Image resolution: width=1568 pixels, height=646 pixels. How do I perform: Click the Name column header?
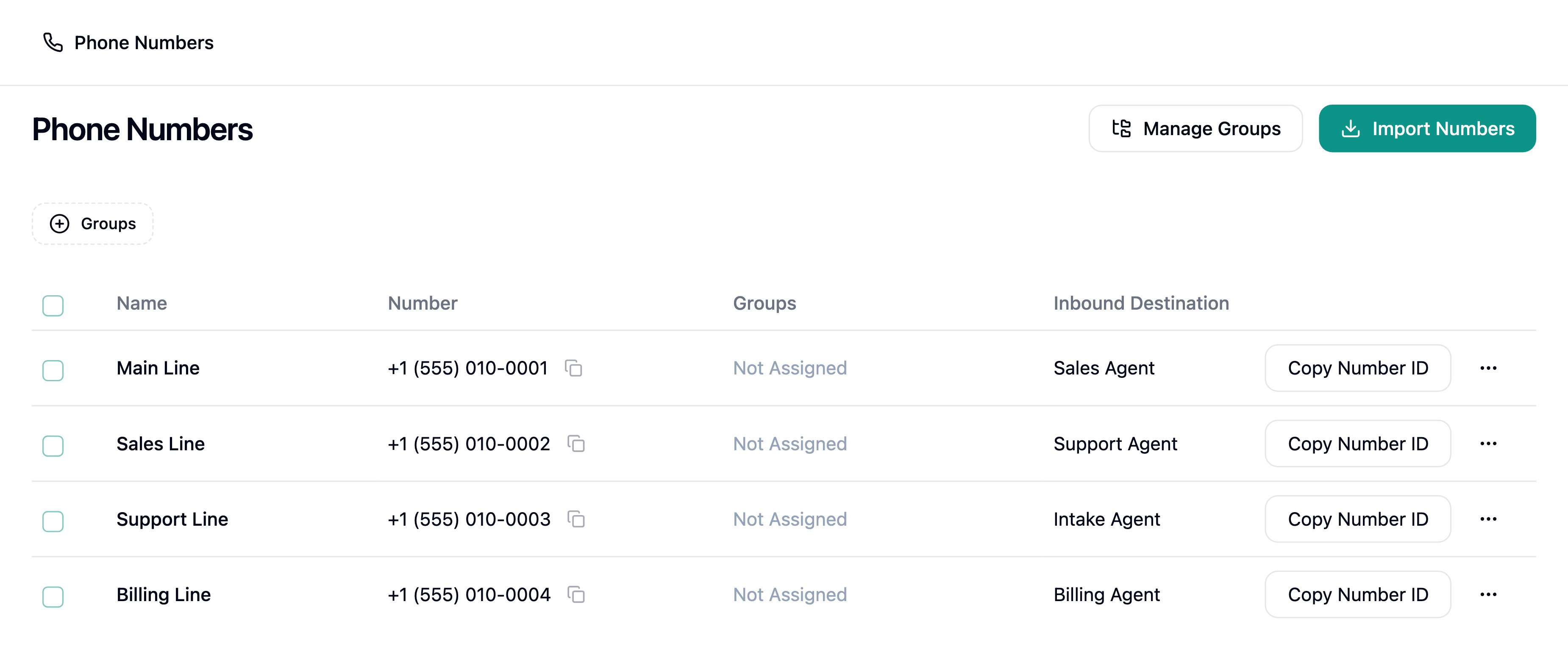coord(142,303)
